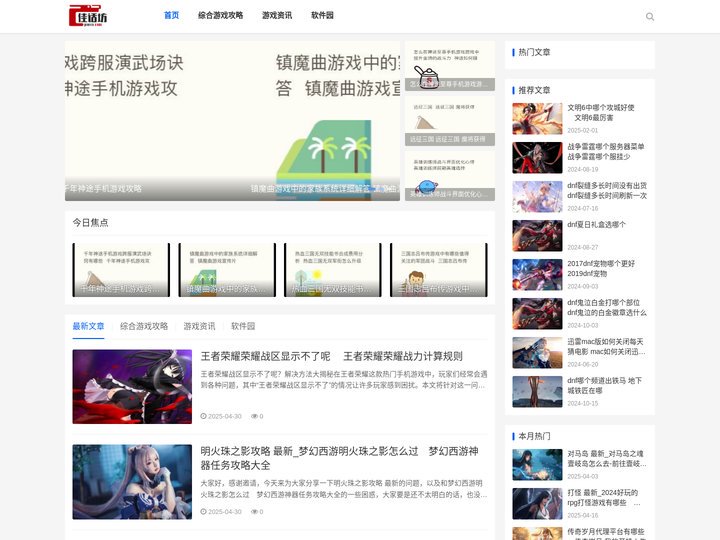Image resolution: width=720 pixels, height=540 pixels.
Task: Click the view count eye icon of 王者荣耀 article
Action: [x=254, y=416]
